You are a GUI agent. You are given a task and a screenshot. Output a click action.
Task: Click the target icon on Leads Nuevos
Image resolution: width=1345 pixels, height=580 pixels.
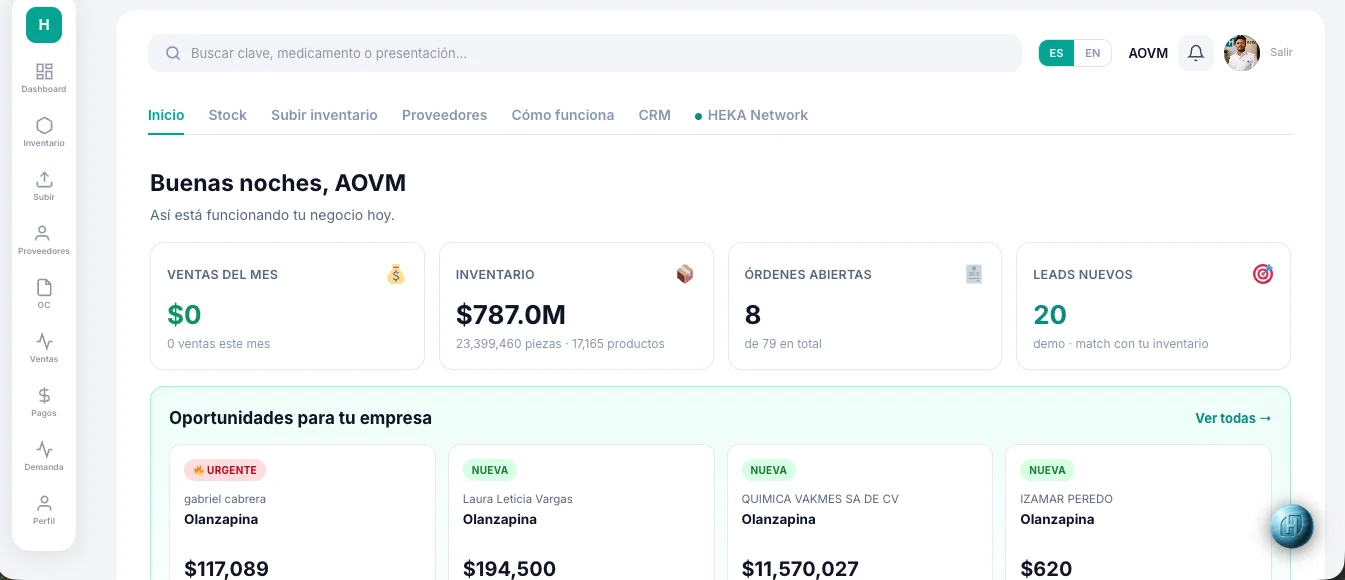pyautogui.click(x=1263, y=274)
